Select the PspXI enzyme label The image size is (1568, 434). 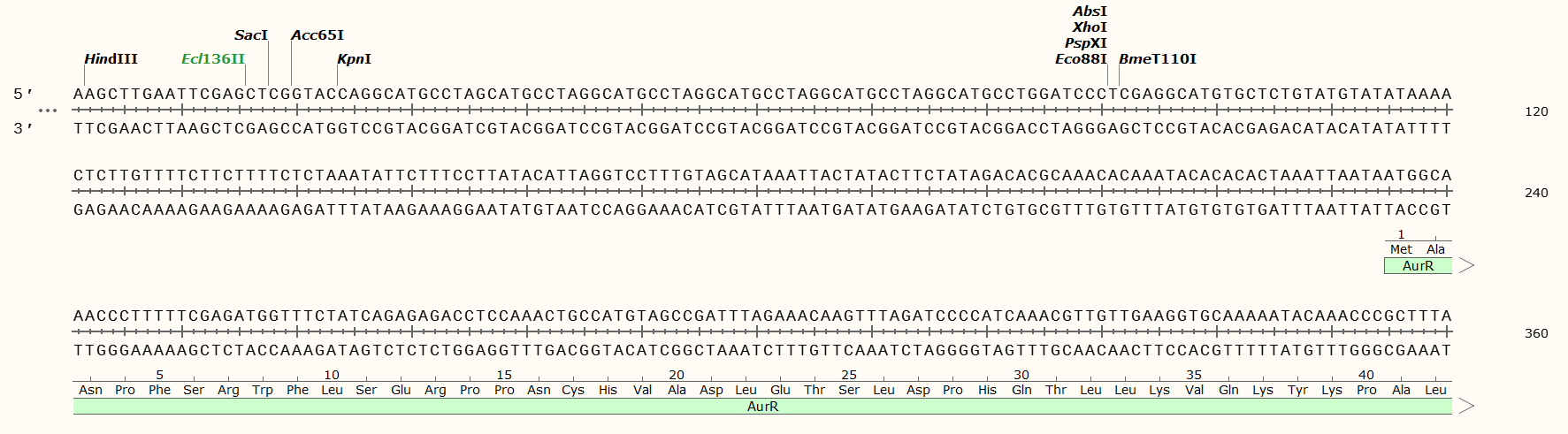pos(1085,43)
